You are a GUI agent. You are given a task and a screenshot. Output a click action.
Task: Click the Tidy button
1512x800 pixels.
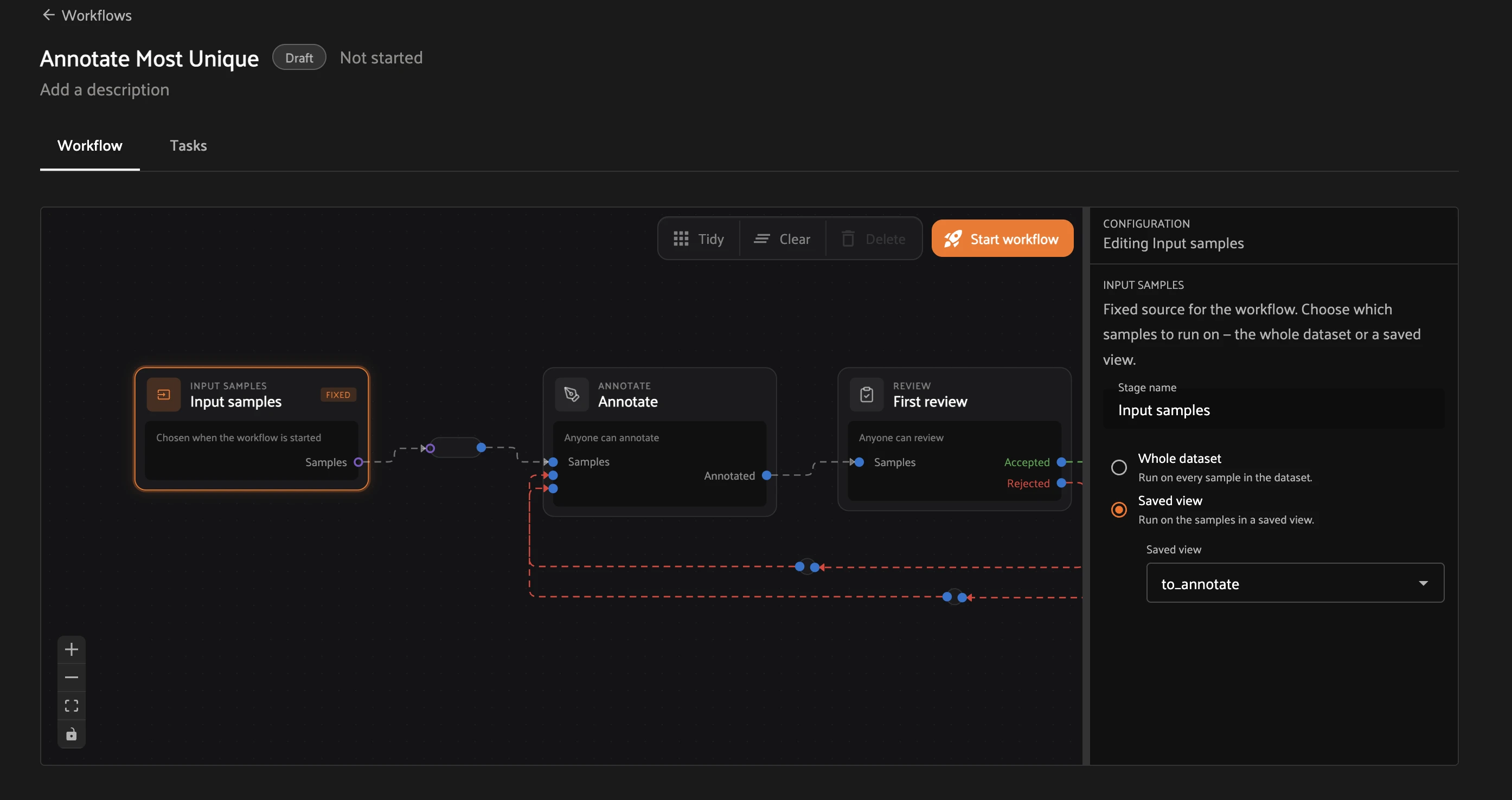699,238
